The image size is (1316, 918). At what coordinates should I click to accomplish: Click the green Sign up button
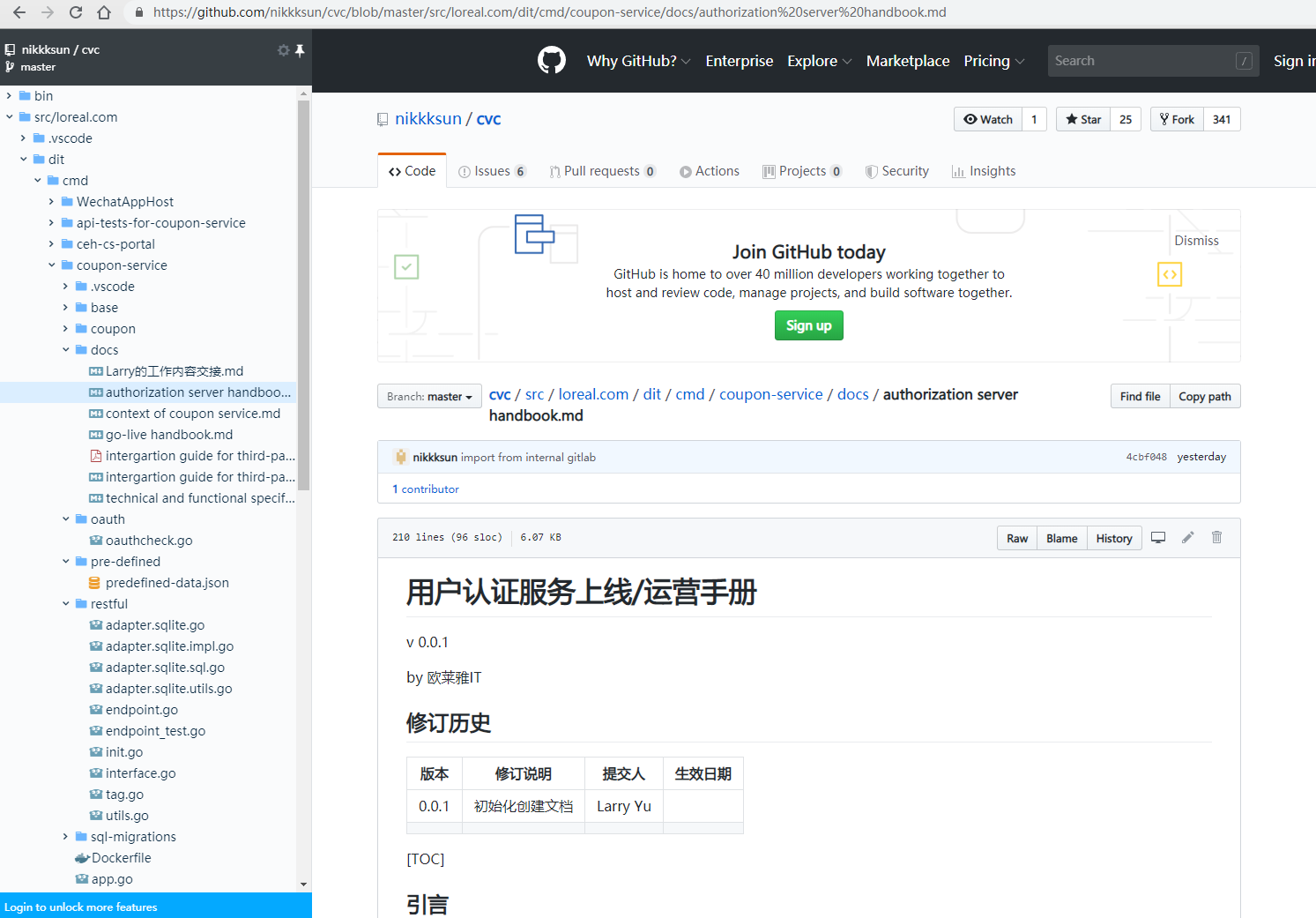pos(809,325)
